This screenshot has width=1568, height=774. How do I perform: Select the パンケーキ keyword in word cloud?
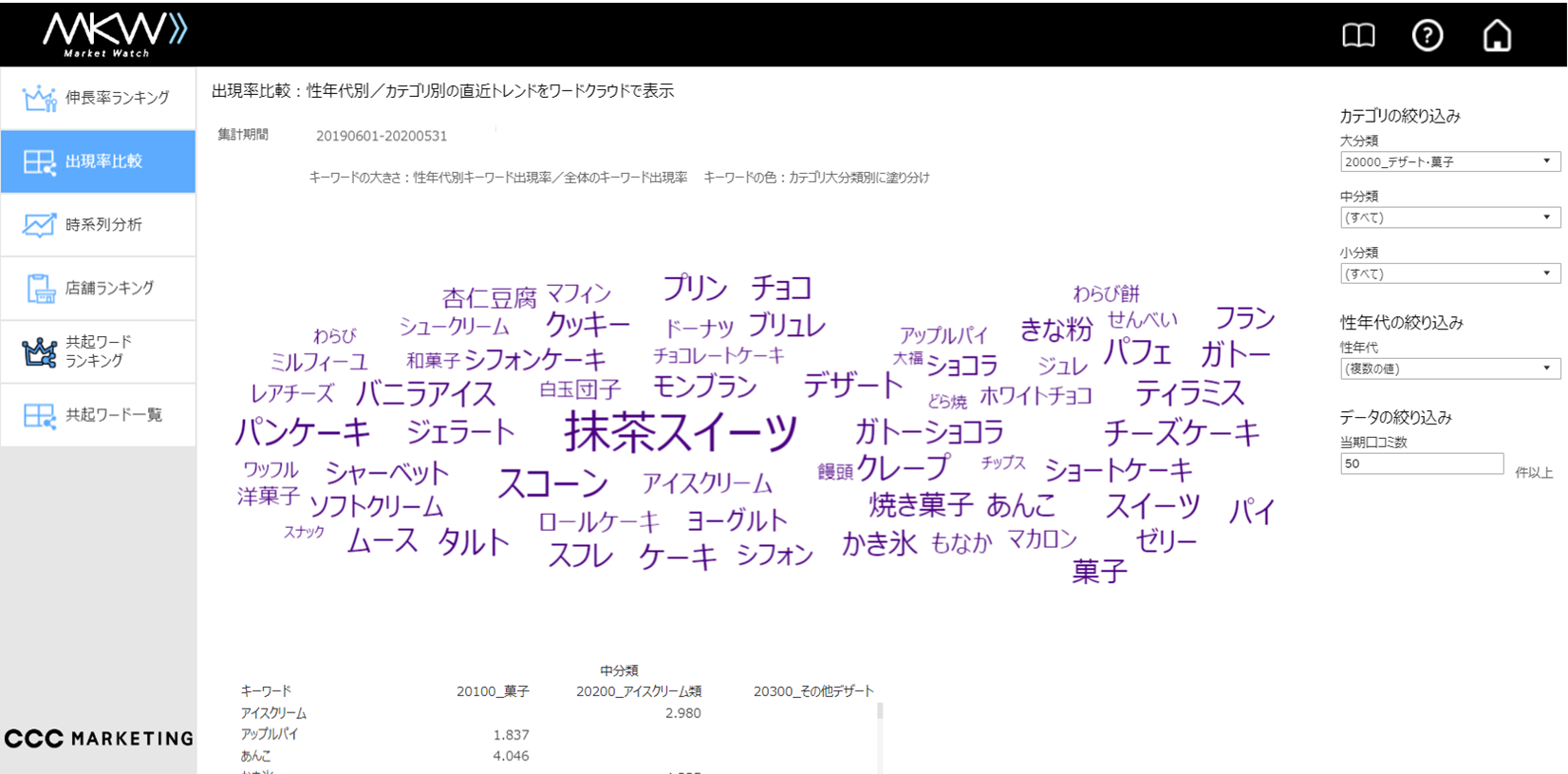pos(302,432)
